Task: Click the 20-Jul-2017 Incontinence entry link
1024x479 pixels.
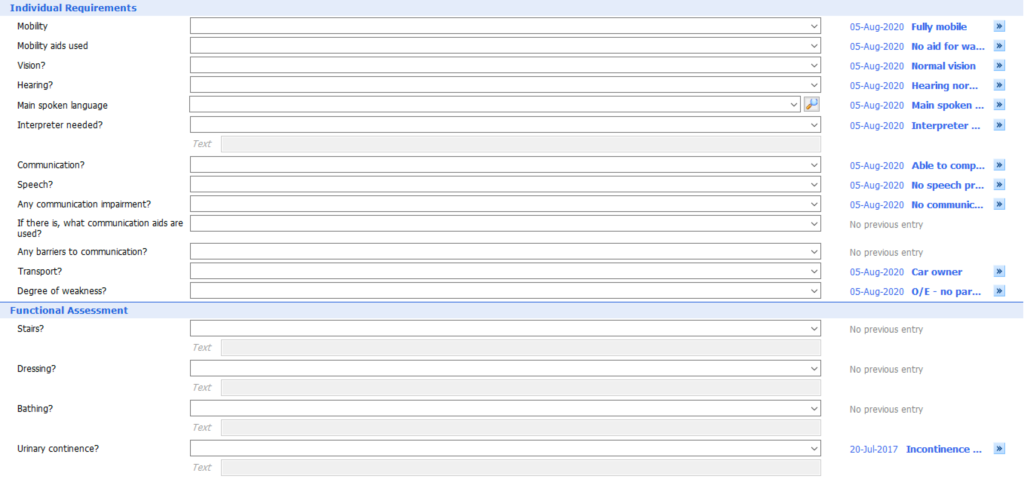Action: pos(915,450)
